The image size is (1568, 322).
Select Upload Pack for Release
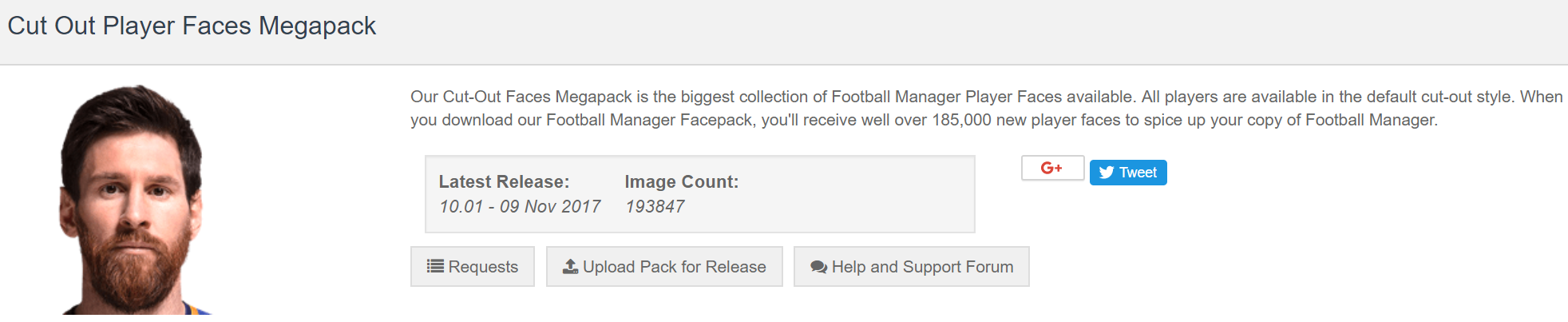(x=664, y=267)
